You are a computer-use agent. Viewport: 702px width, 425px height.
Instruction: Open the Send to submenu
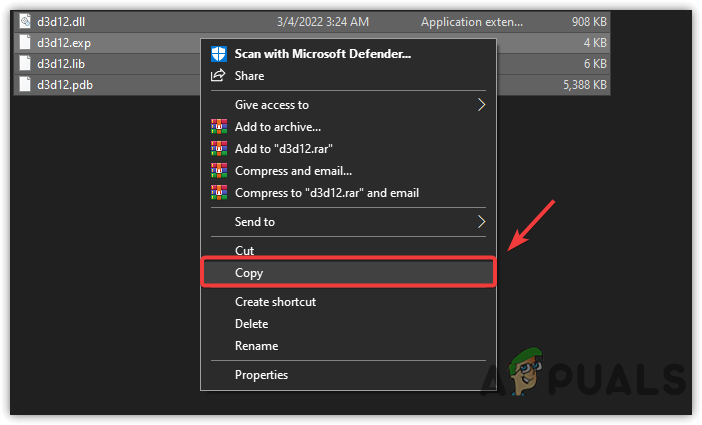[x=348, y=222]
